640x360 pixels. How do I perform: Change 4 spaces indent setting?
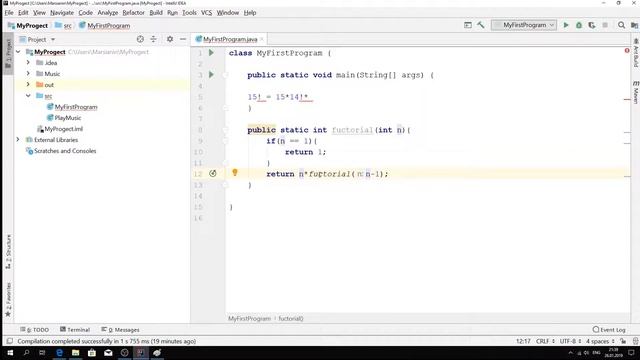coord(600,341)
